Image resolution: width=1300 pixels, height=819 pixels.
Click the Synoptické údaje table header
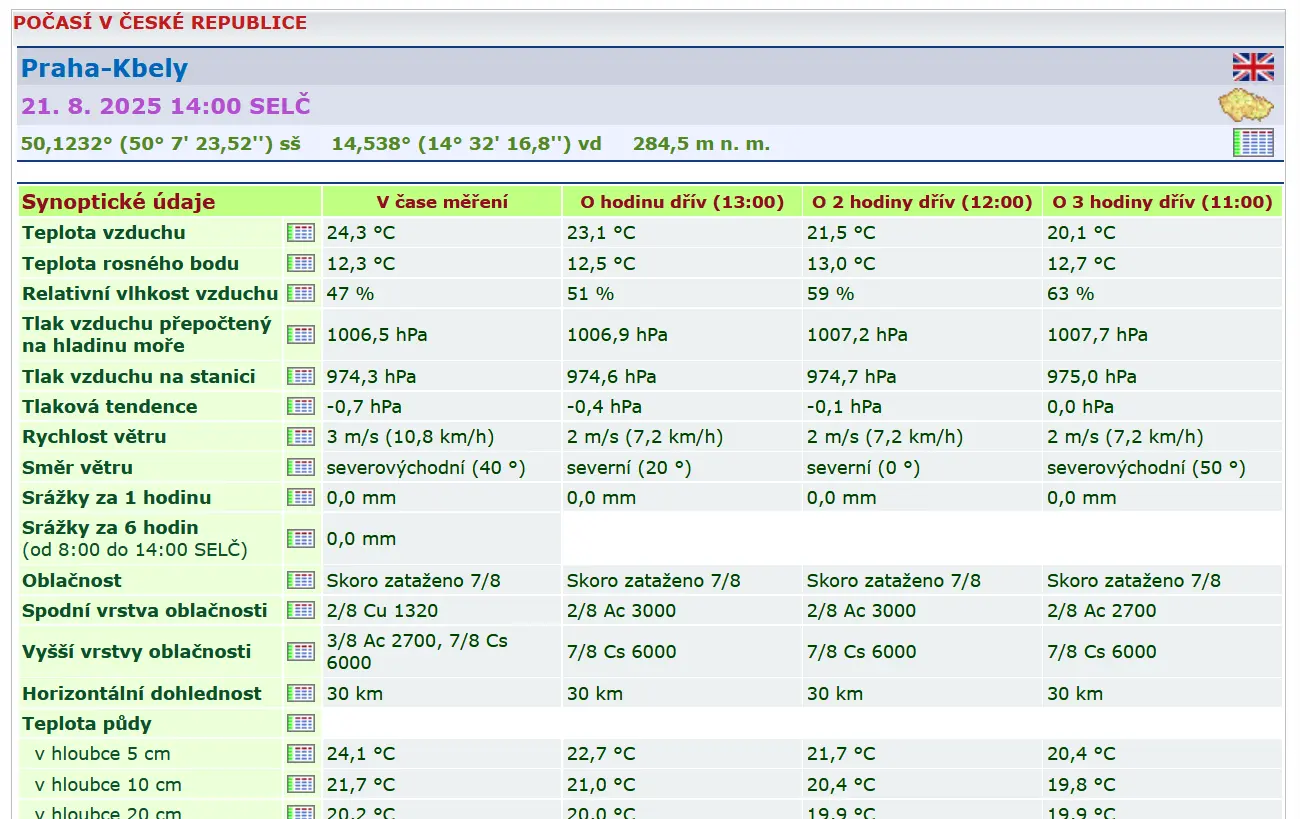coord(119,202)
